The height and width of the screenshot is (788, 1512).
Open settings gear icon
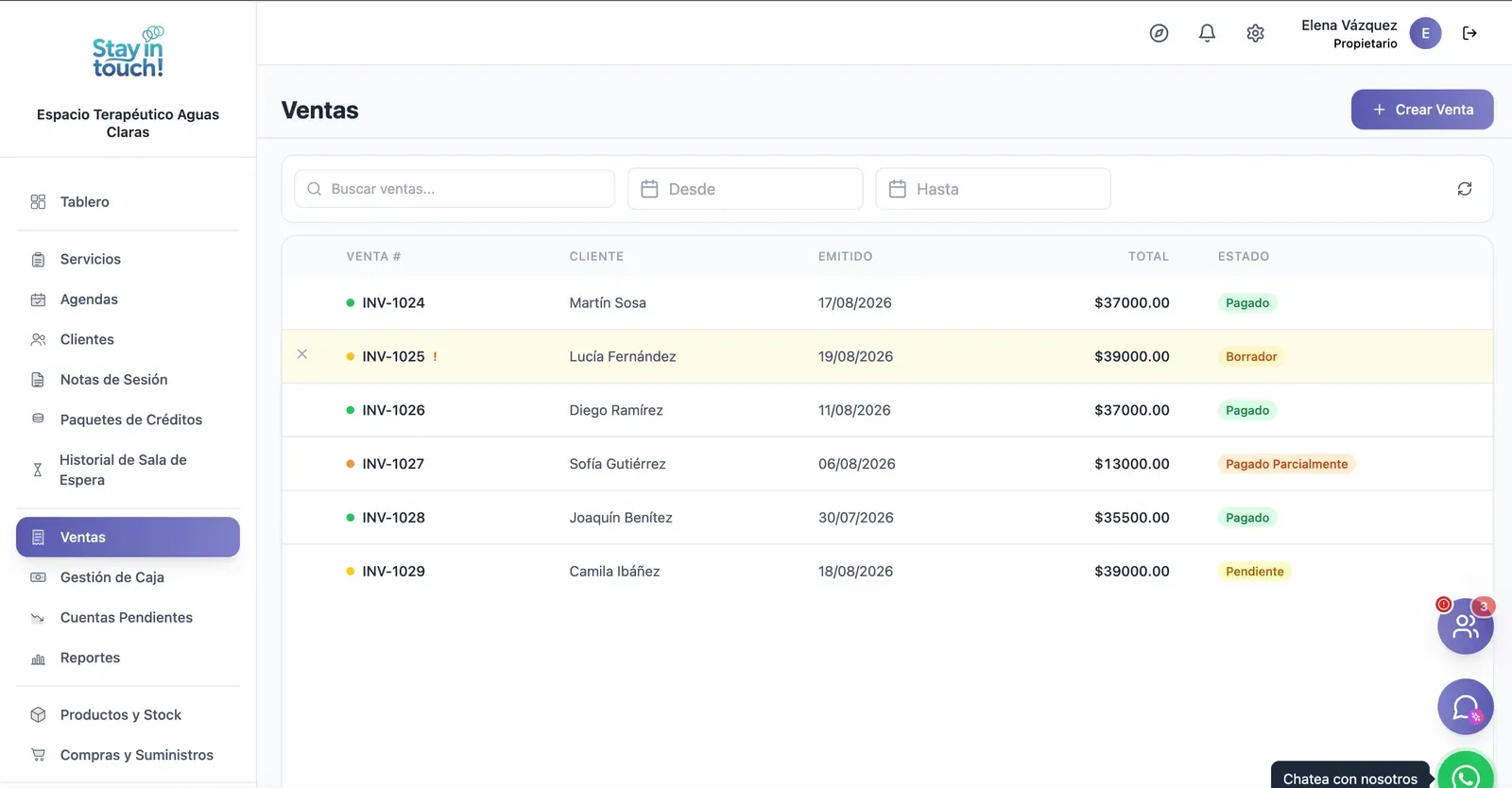click(1255, 33)
